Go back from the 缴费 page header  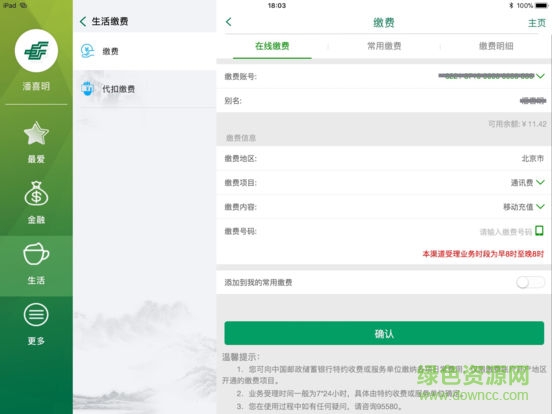coord(229,22)
